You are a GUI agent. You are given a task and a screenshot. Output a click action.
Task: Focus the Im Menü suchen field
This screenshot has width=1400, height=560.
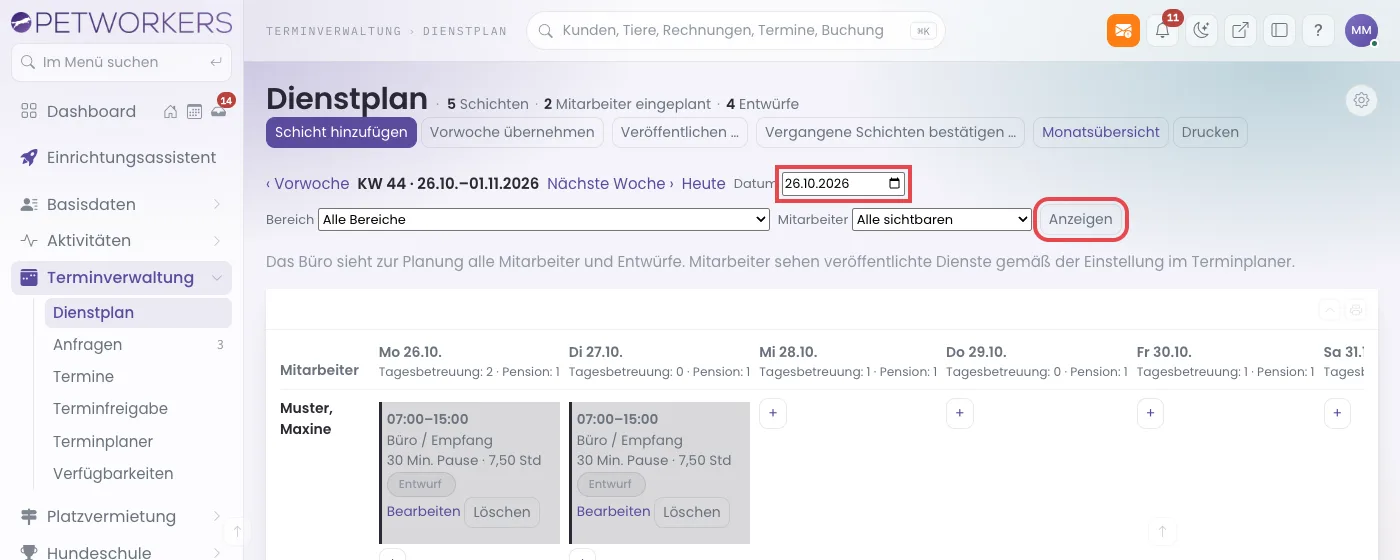[x=121, y=62]
